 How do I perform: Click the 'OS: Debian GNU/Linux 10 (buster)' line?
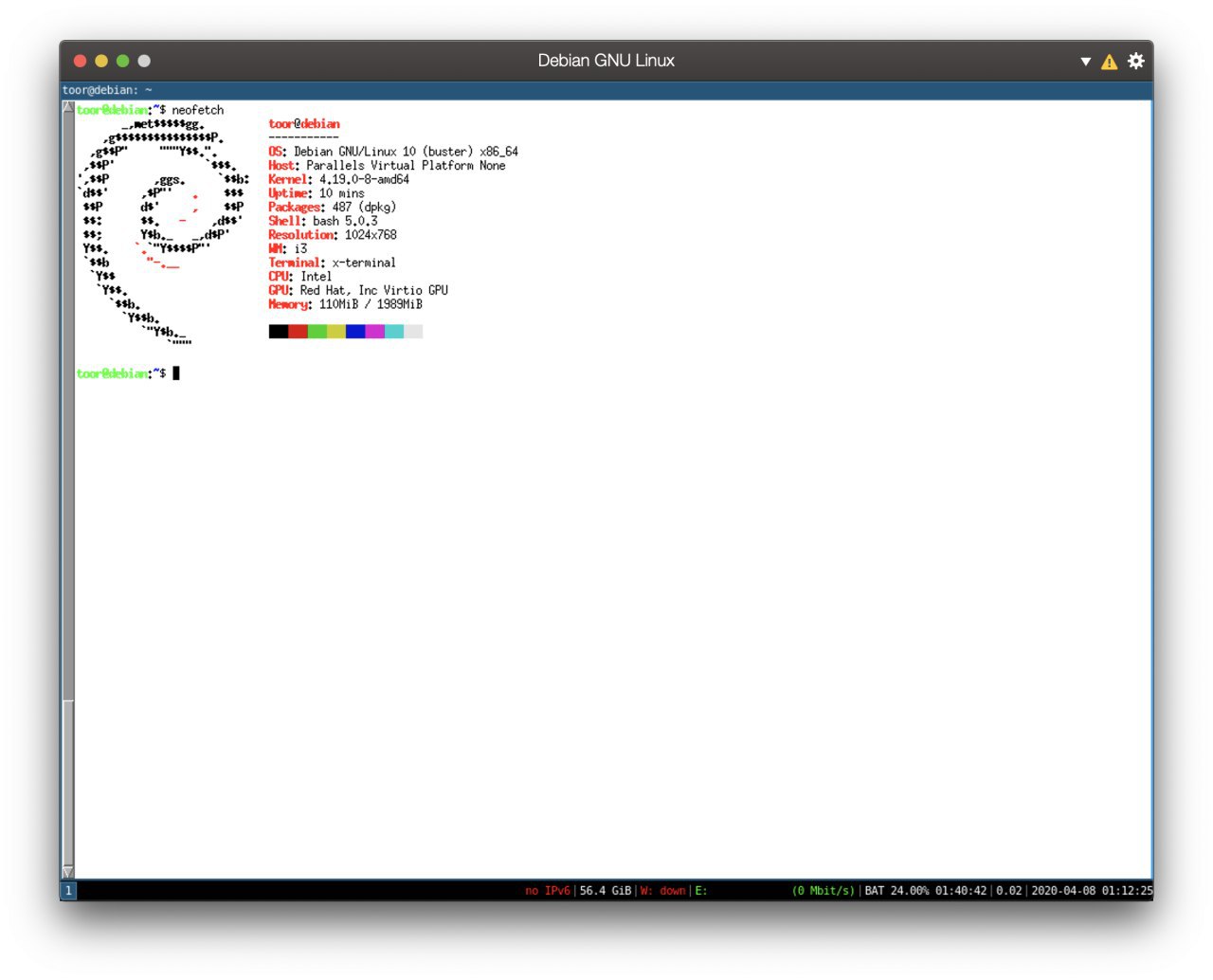click(x=393, y=152)
